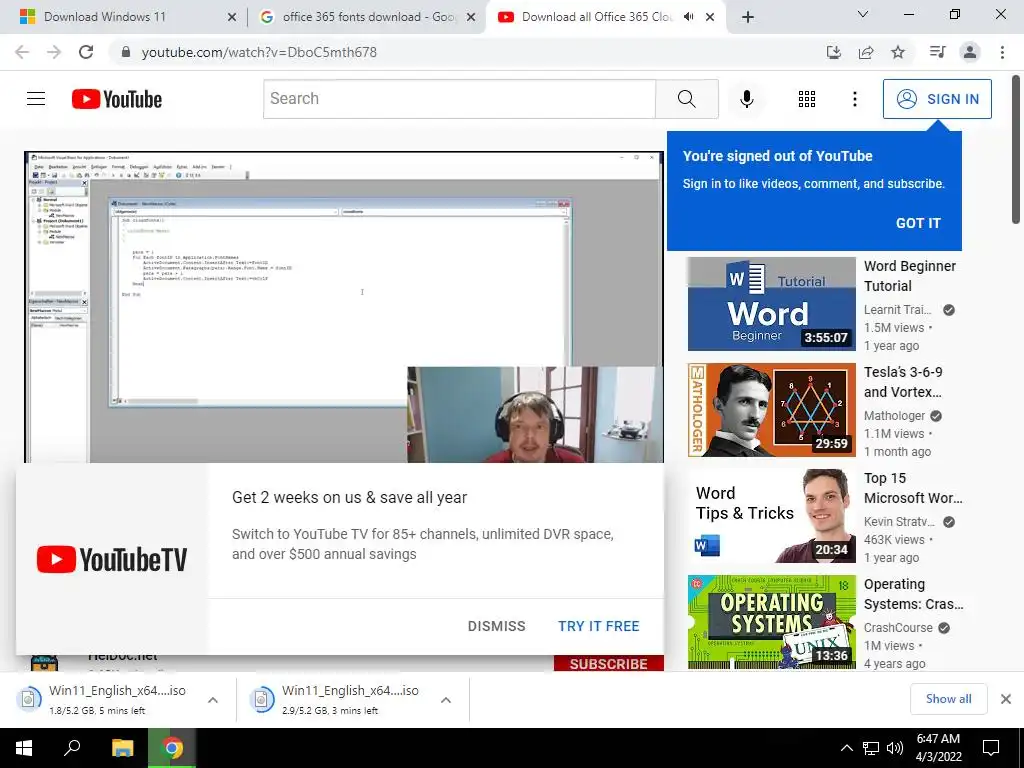Mute the YouTube tab via speaker icon
The image size is (1024, 768).
(688, 17)
